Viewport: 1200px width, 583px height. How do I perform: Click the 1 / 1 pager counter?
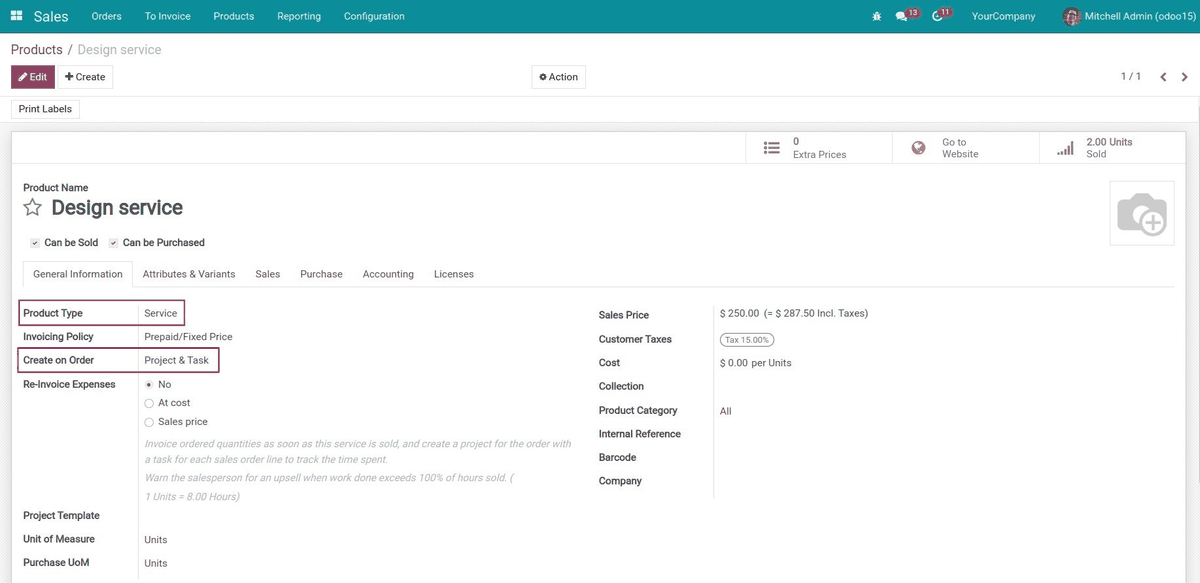[x=1130, y=77]
